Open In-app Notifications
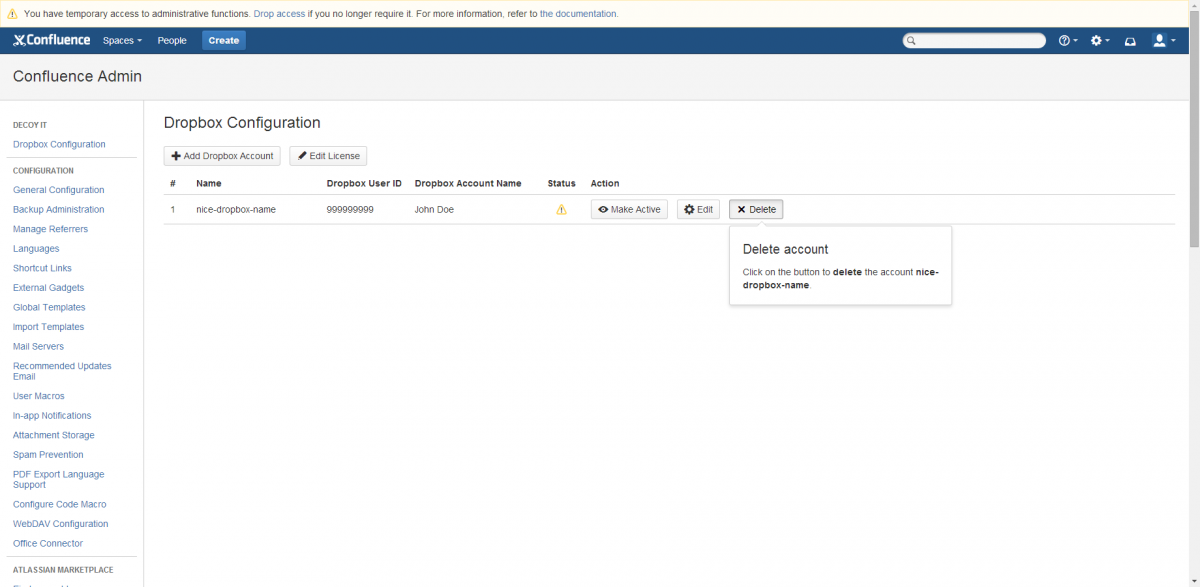 click(x=52, y=416)
